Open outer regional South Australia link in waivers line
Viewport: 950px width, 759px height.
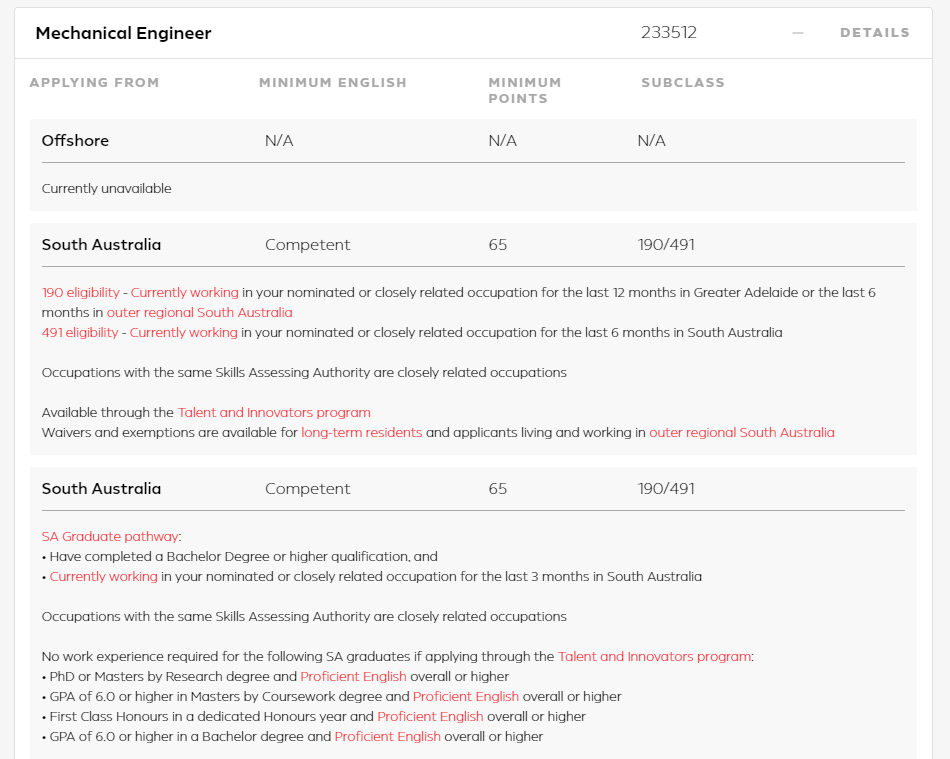tap(741, 433)
